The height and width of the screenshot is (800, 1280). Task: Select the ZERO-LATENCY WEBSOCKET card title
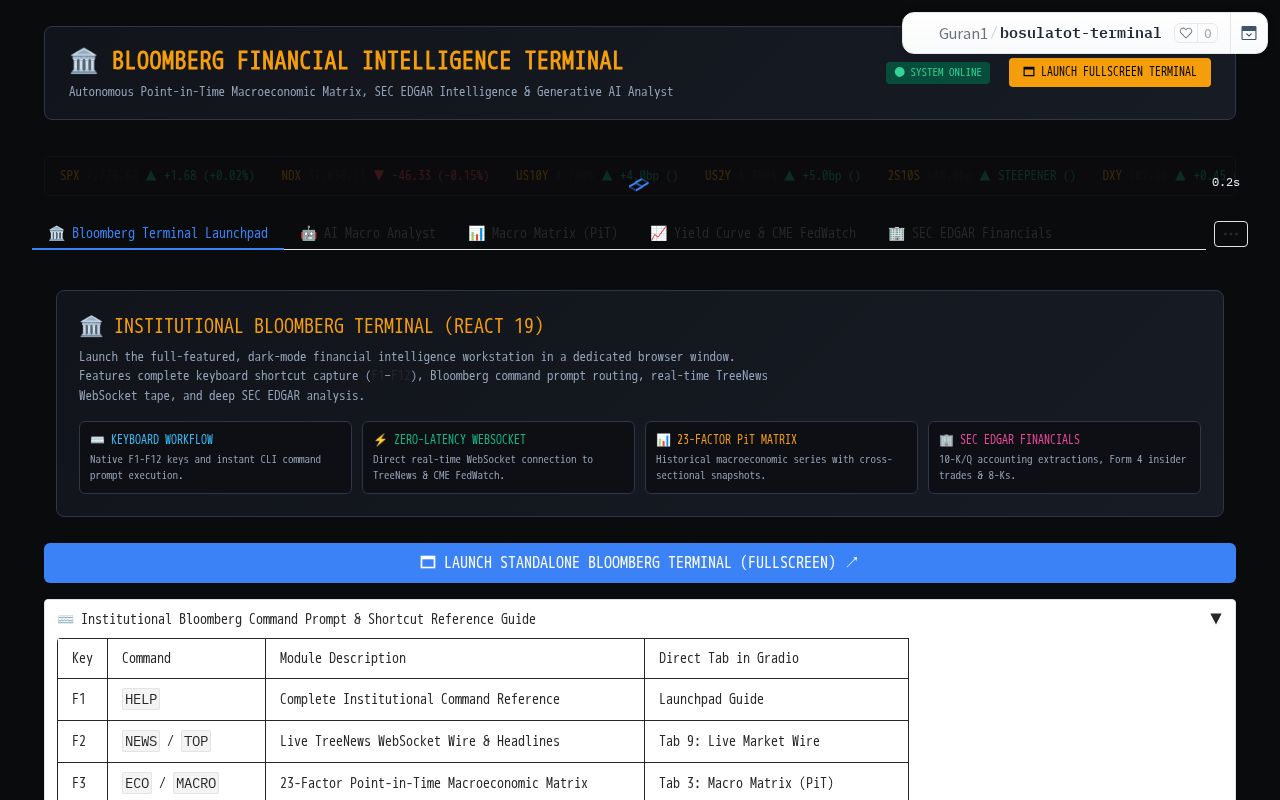pyautogui.click(x=460, y=440)
